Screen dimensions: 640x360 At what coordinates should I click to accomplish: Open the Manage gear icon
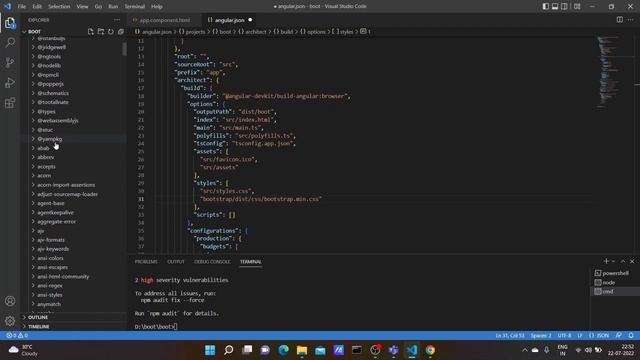click(x=10, y=321)
